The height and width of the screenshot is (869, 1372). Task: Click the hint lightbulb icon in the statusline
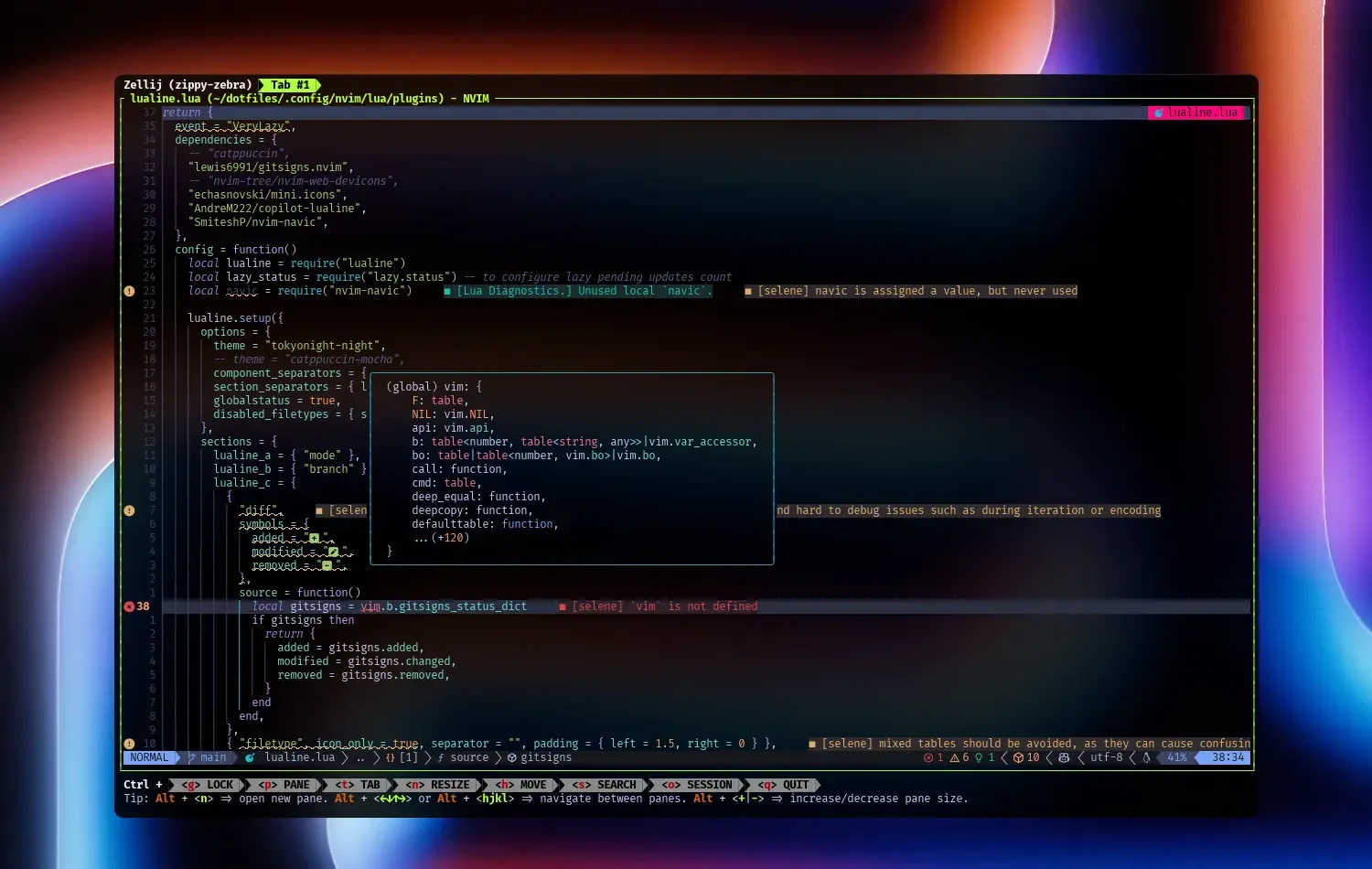click(x=979, y=757)
